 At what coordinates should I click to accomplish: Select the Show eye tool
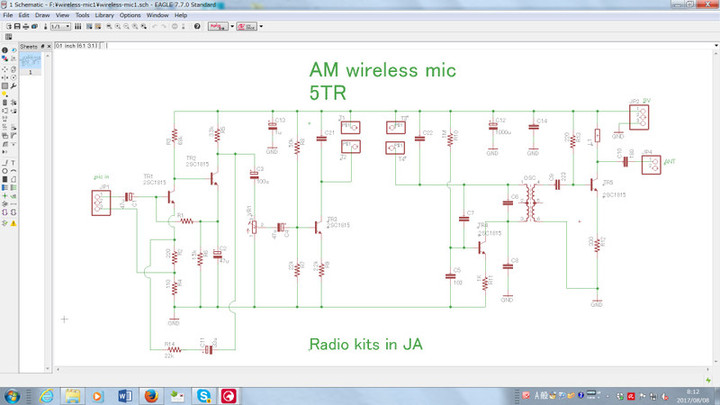13,49
